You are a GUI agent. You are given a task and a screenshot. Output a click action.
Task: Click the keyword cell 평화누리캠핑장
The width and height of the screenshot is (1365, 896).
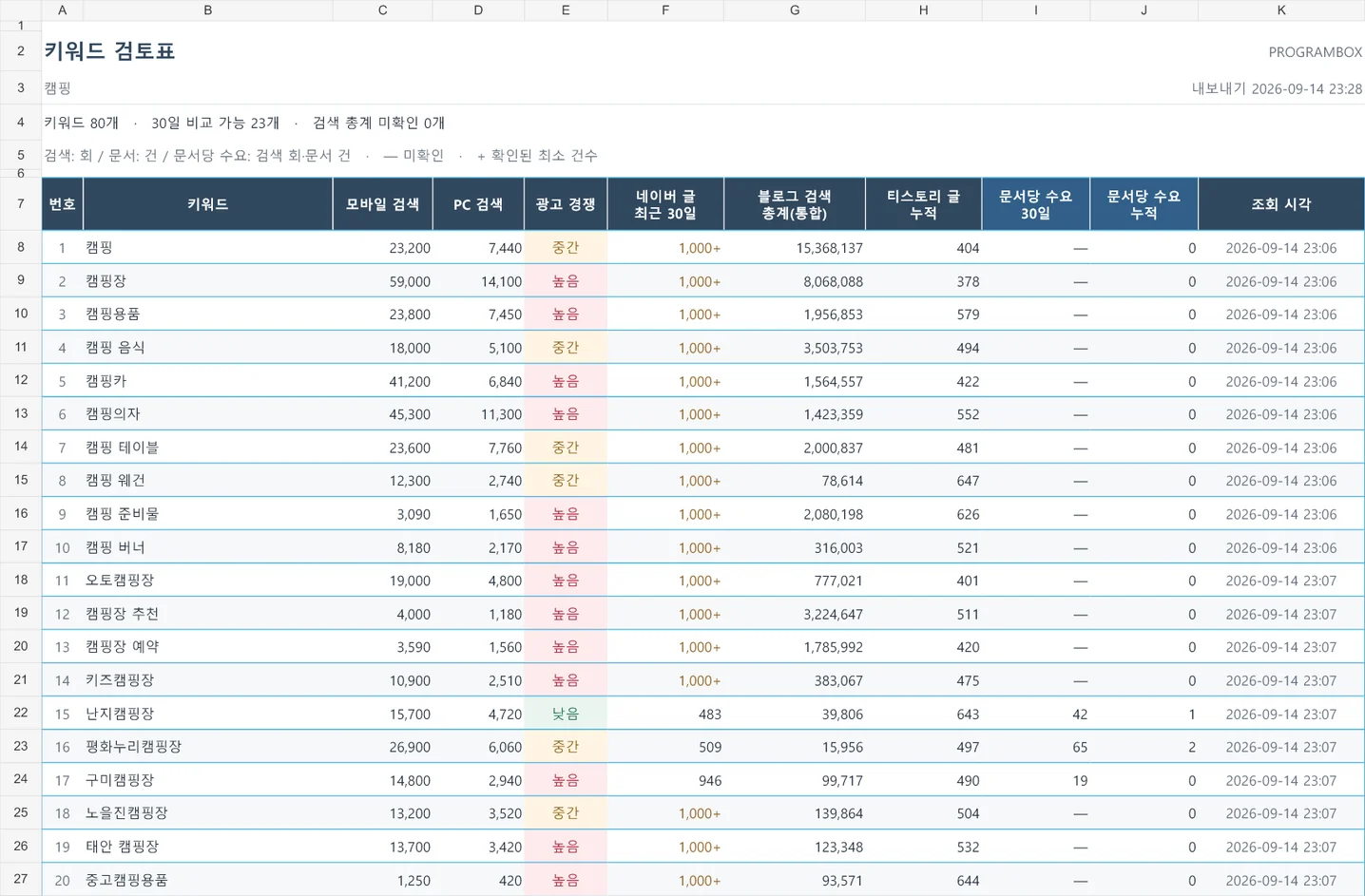click(x=208, y=747)
